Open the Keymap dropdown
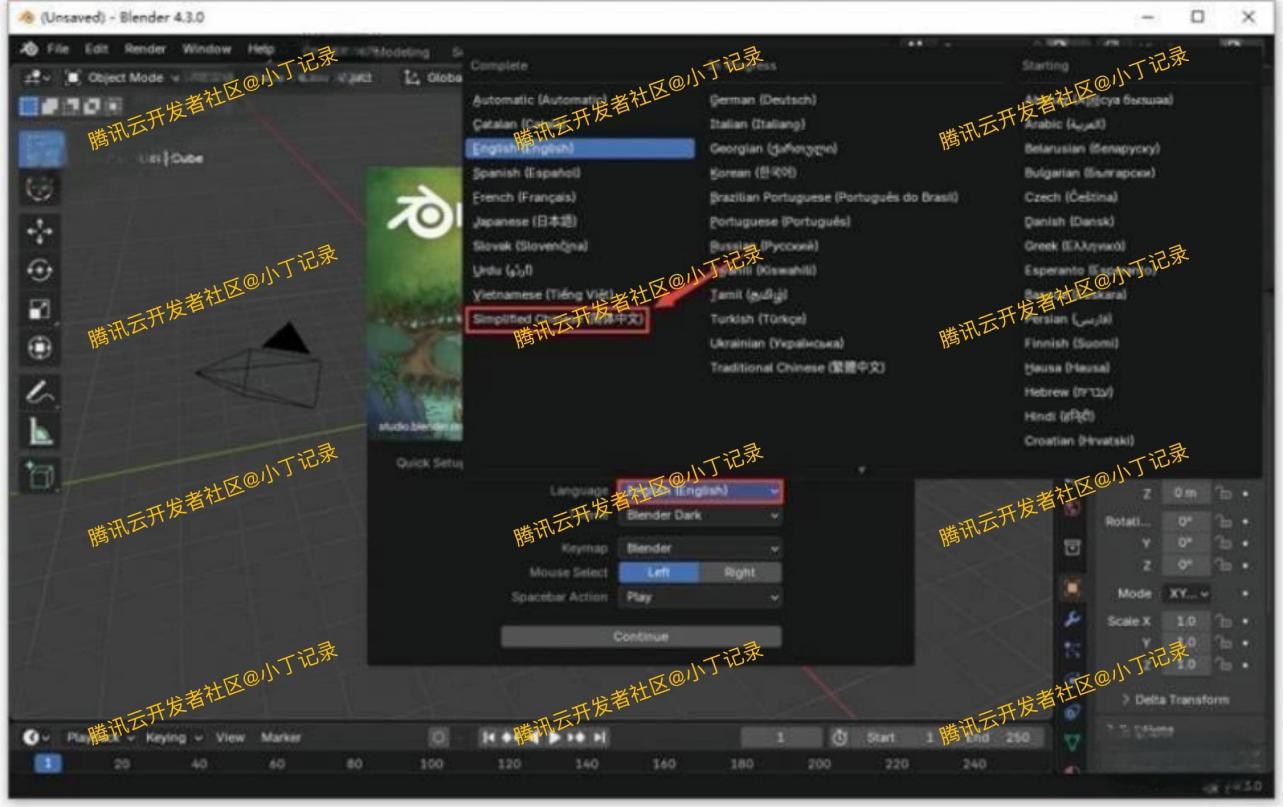1283x807 pixels. tap(699, 548)
